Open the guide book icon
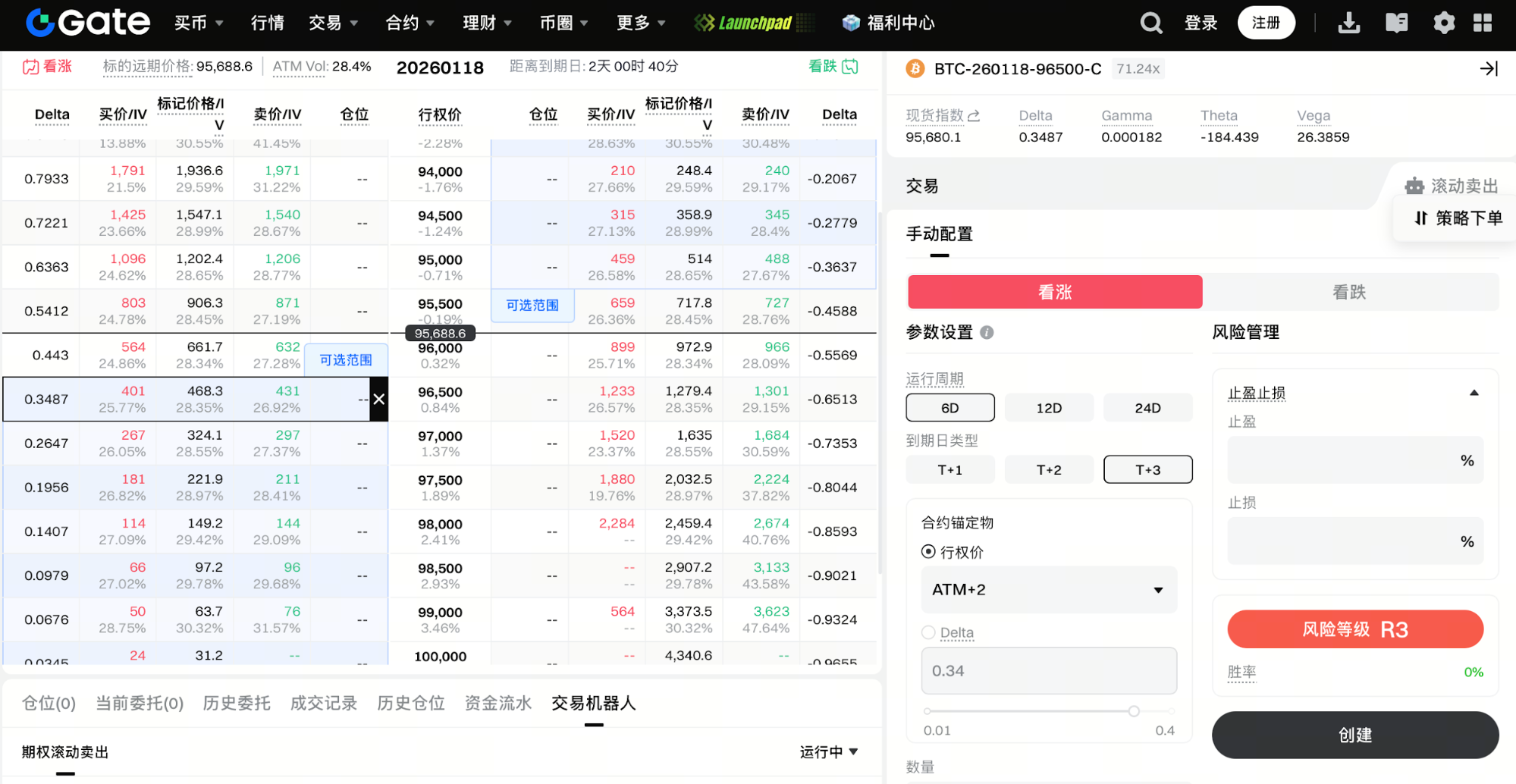Viewport: 1516px width, 784px height. pos(1396,24)
